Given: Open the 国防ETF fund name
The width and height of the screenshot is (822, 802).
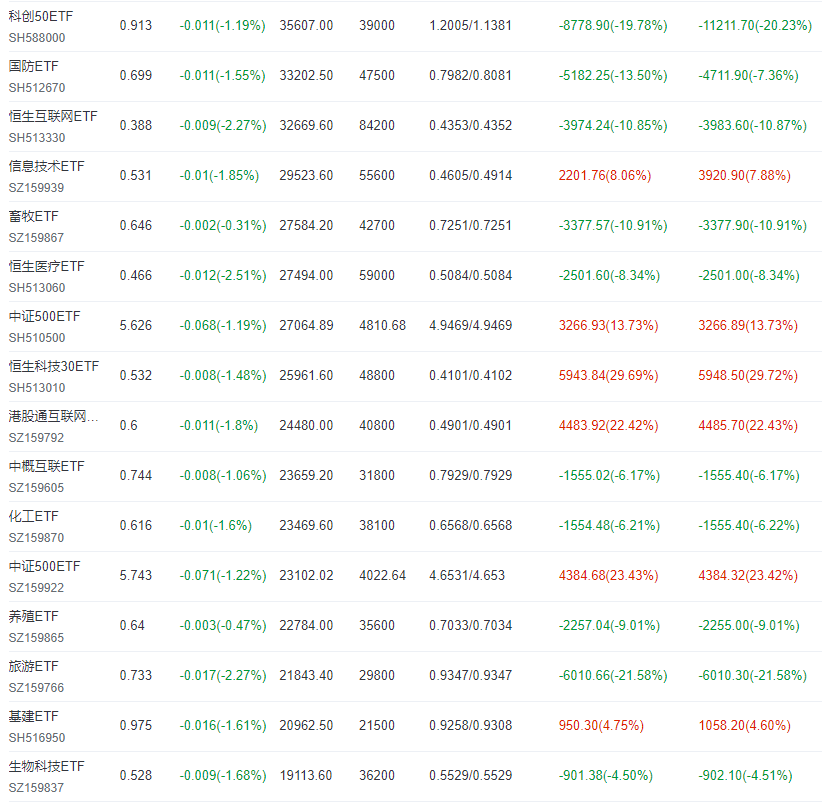Looking at the screenshot, I should tap(34, 66).
